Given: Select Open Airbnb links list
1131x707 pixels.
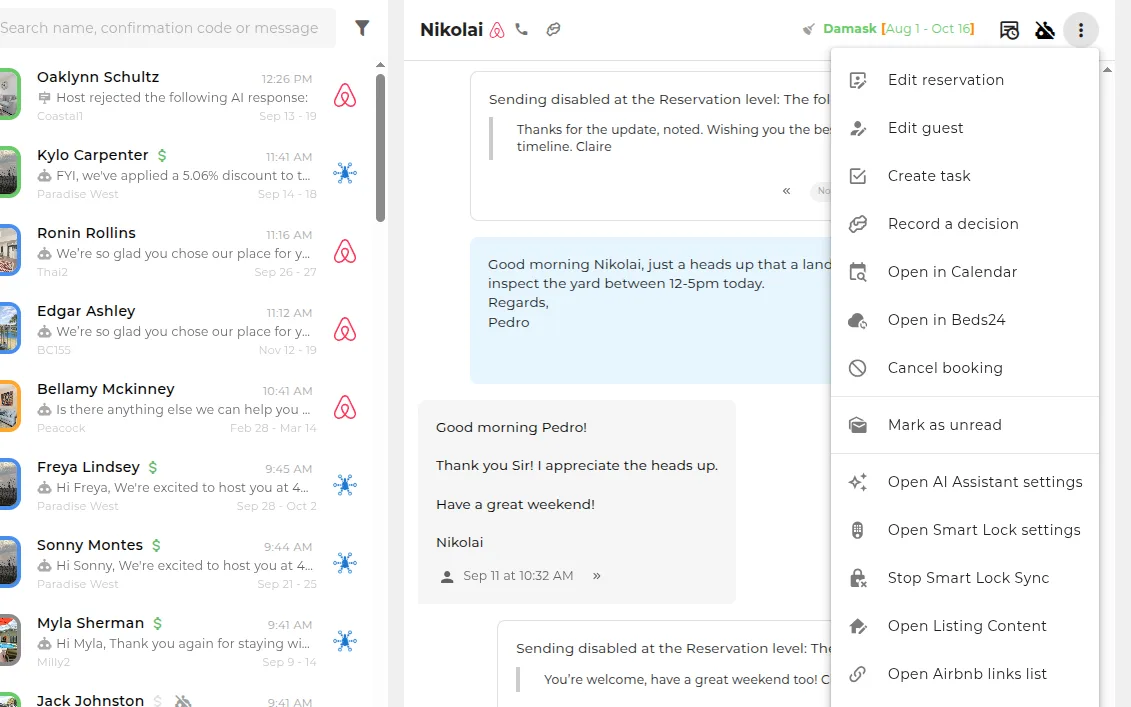Looking at the screenshot, I should [964, 674].
